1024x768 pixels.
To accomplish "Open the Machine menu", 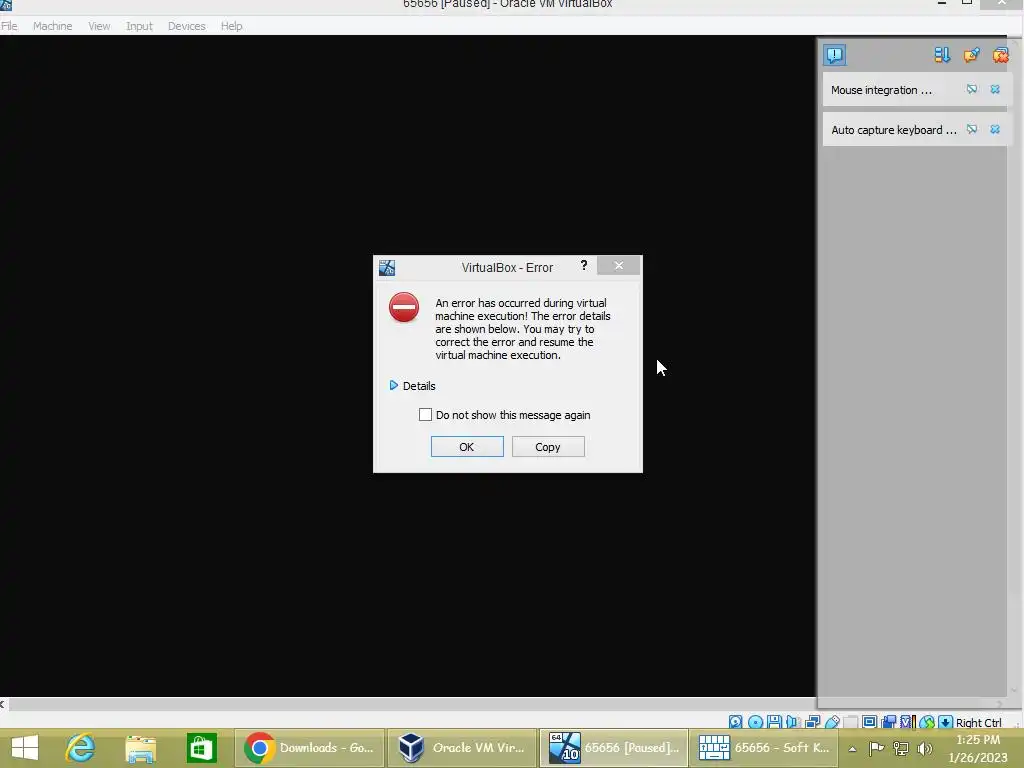I will pos(52,26).
